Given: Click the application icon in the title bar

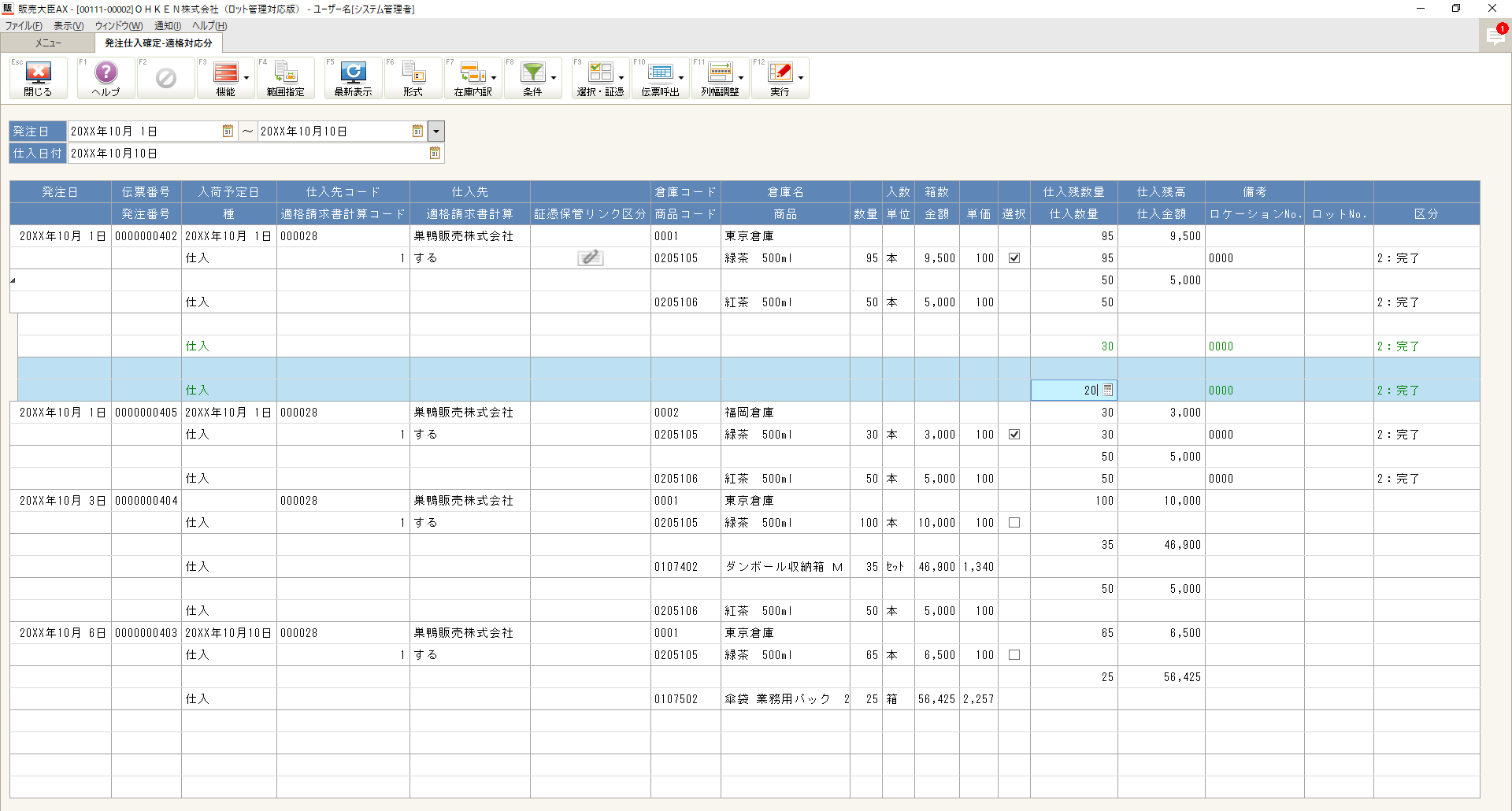Looking at the screenshot, I should (x=8, y=9).
